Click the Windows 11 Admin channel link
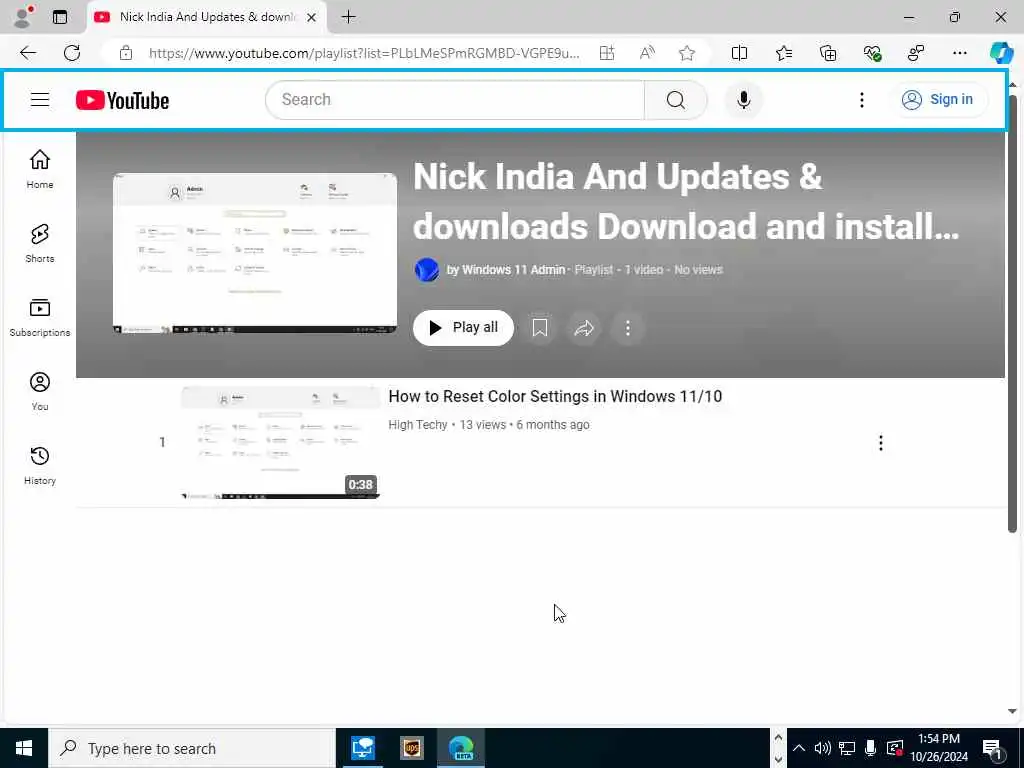 (513, 270)
